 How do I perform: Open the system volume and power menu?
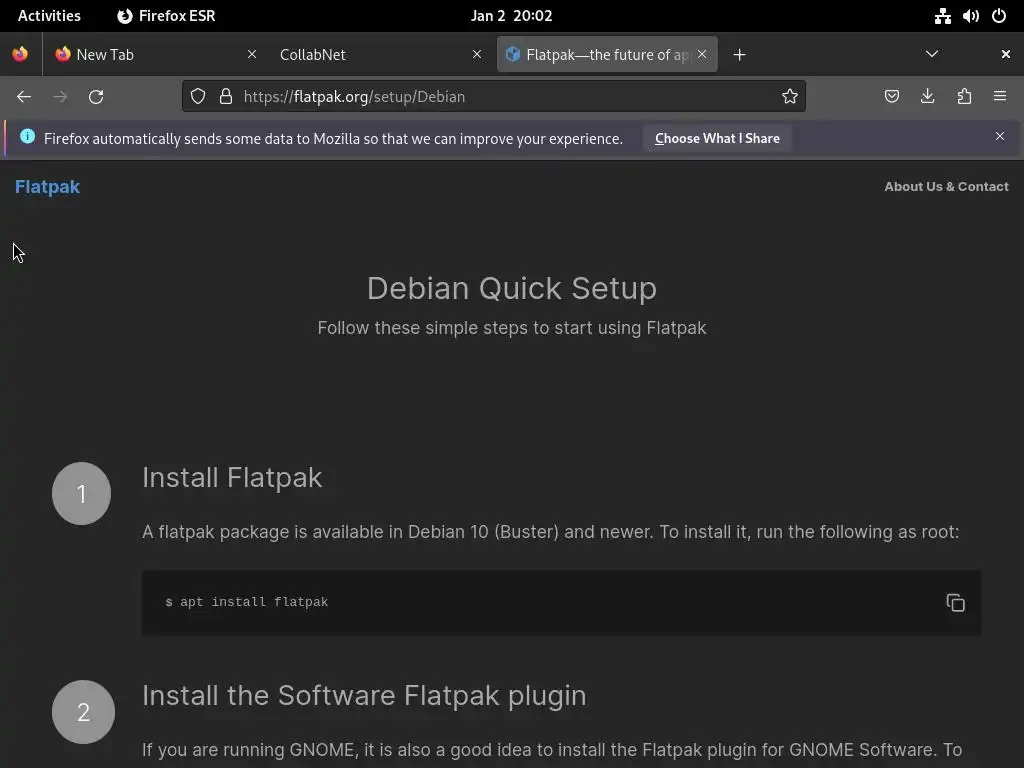pos(971,16)
